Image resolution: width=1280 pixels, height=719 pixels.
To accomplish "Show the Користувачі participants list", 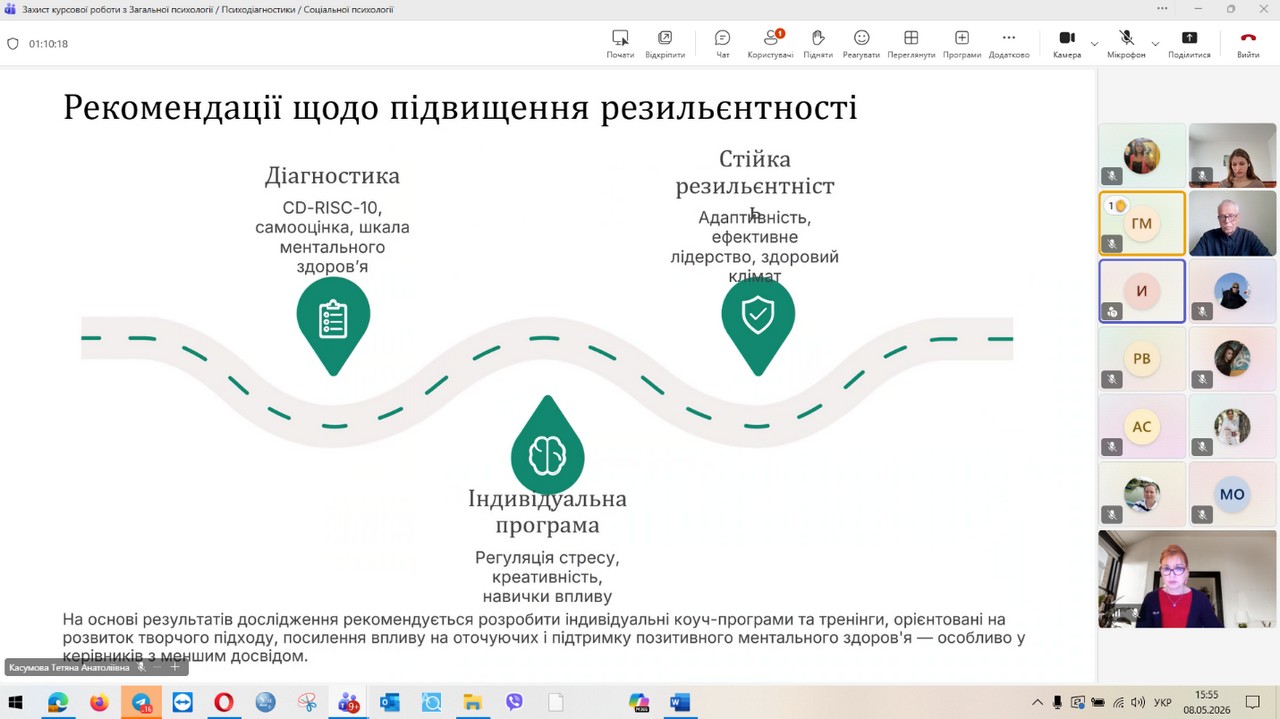I will 770,43.
